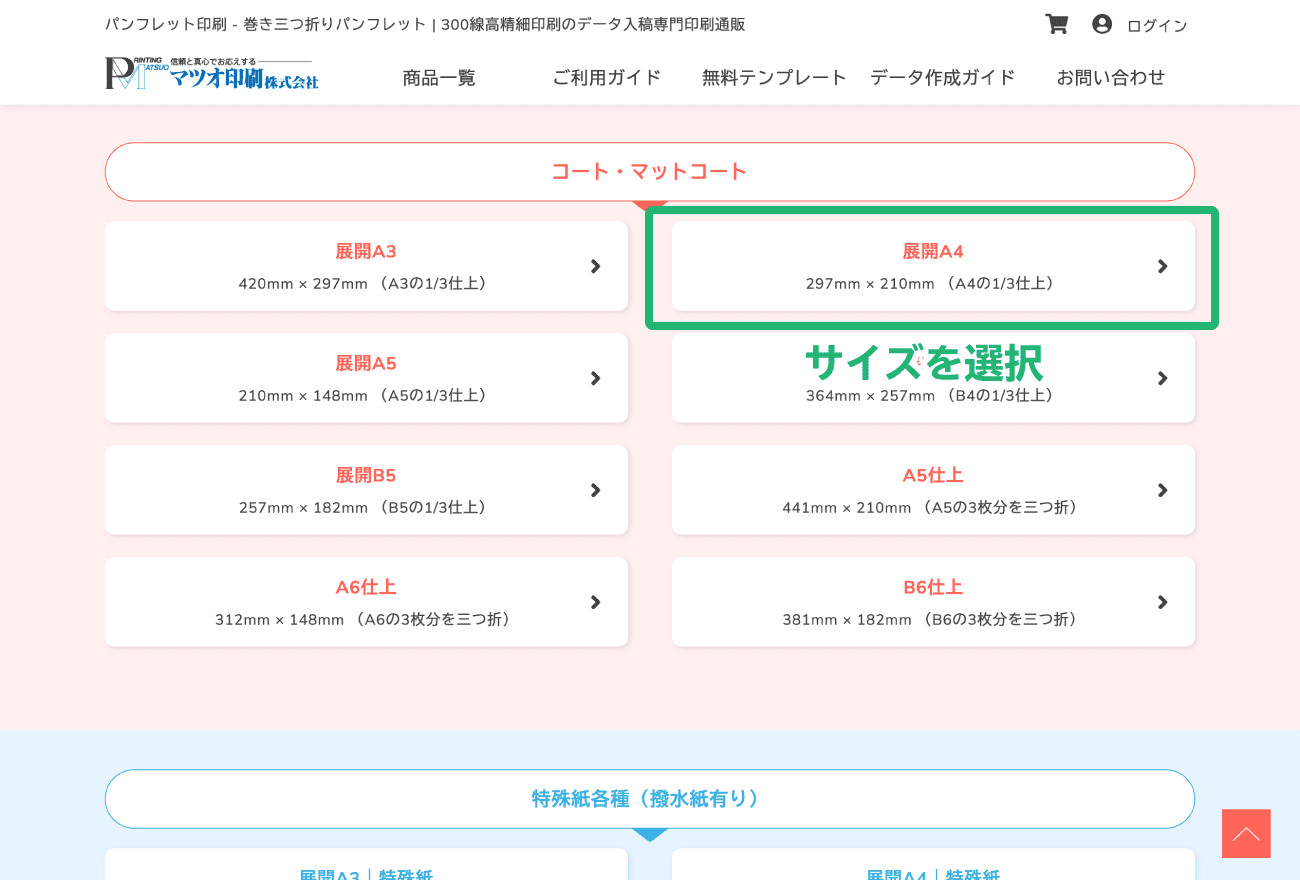Open the お問い合わせ page
The height and width of the screenshot is (880, 1300).
1110,77
